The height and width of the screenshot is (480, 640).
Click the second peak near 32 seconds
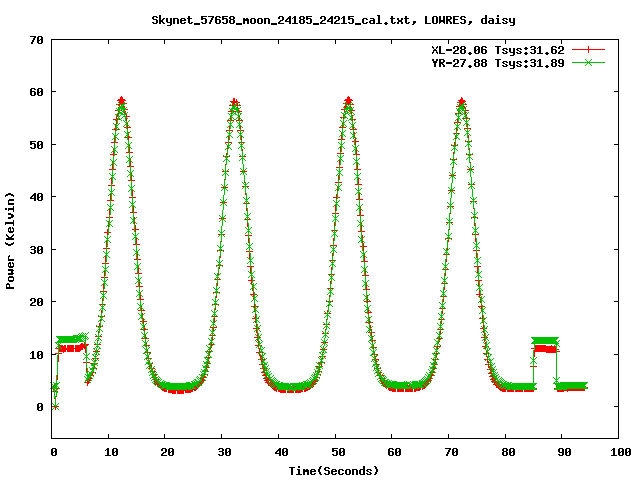(x=234, y=102)
